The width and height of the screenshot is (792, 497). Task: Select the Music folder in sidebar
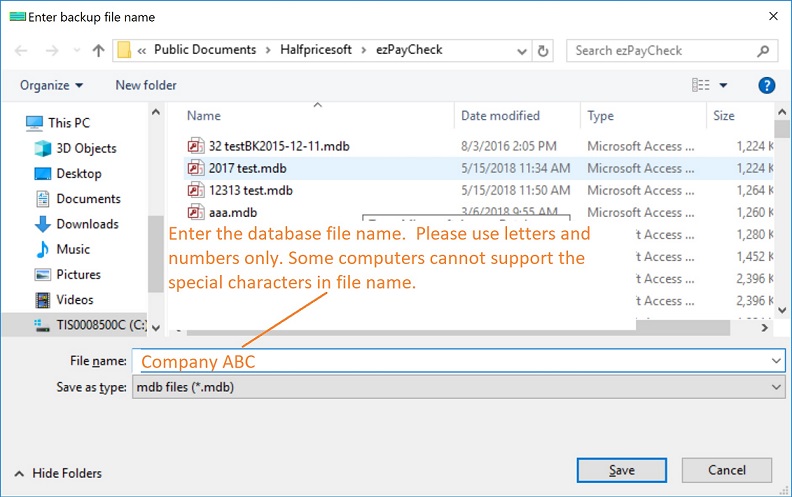72,249
